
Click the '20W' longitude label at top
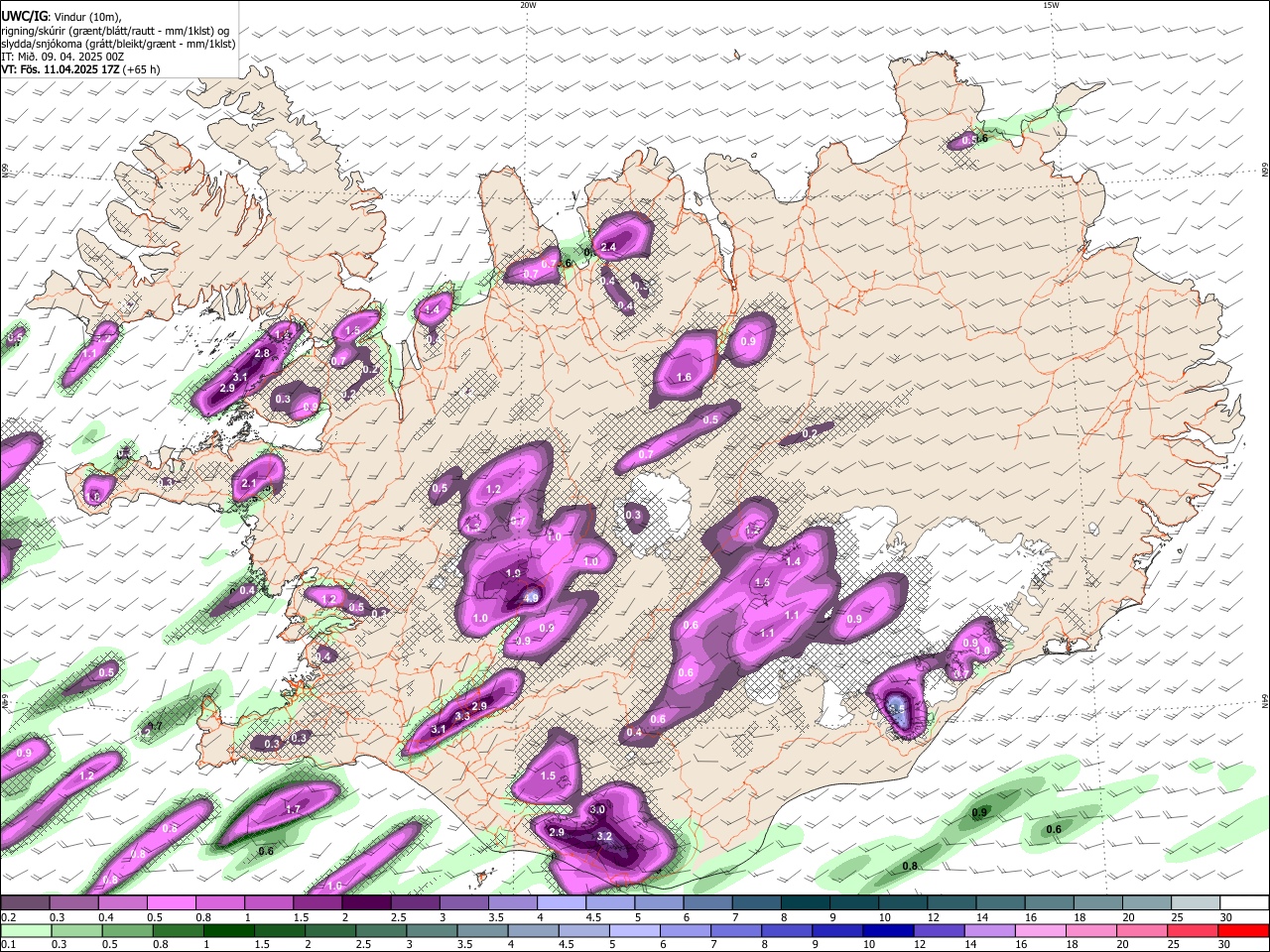pyautogui.click(x=528, y=5)
